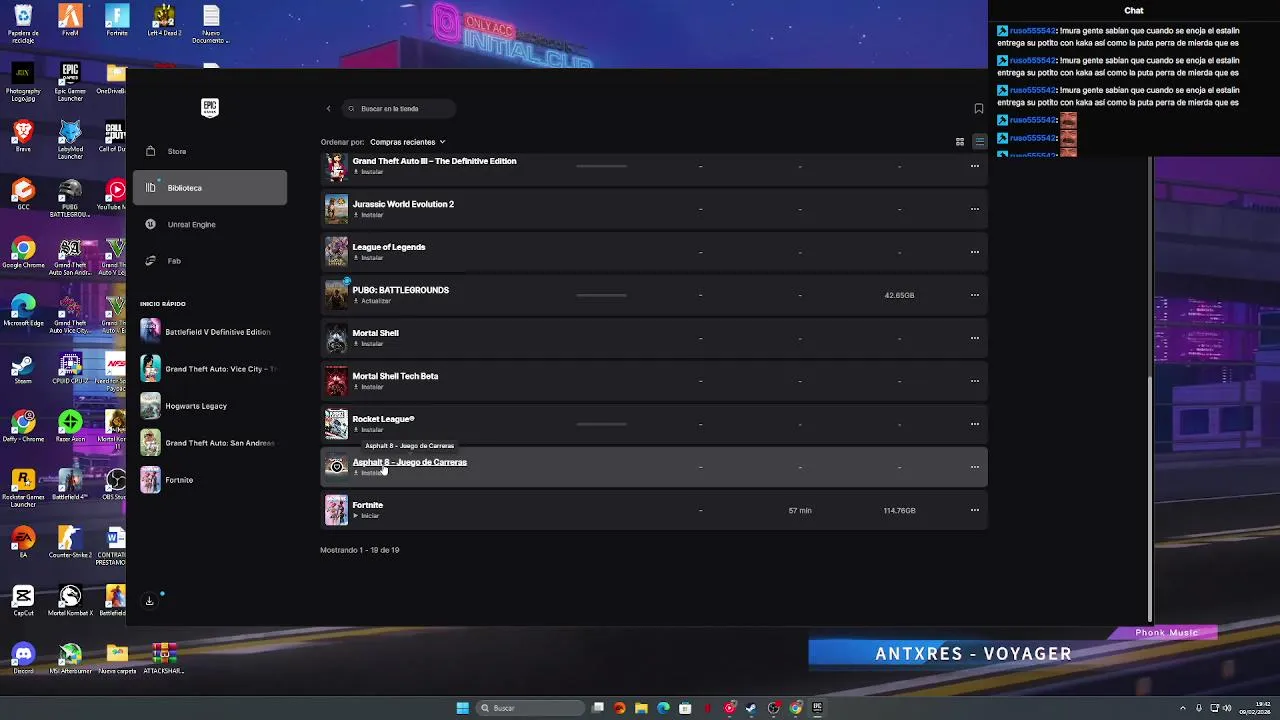Open Discord desktop shortcut

coord(23,659)
